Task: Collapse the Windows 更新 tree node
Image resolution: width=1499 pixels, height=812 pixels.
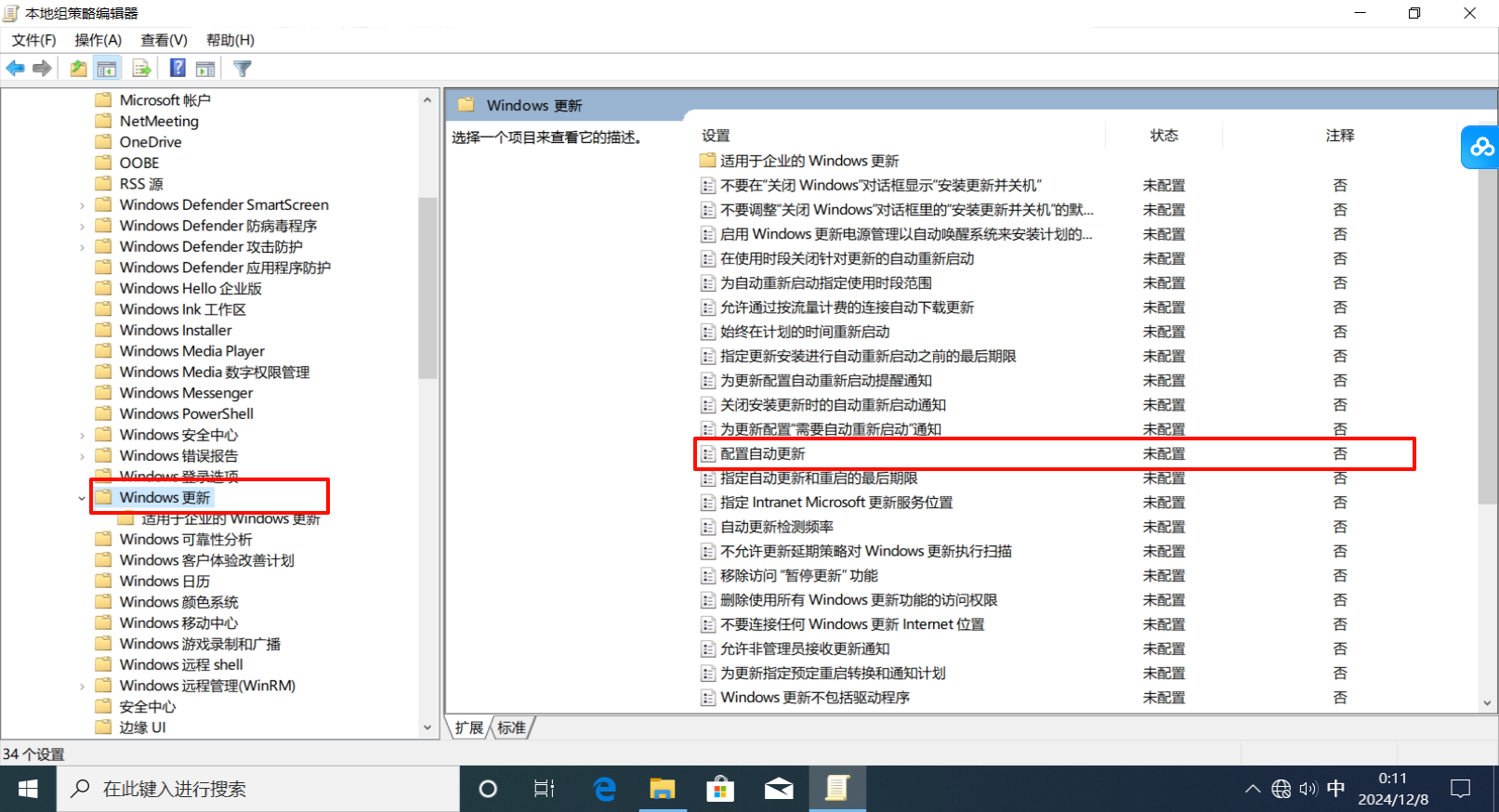Action: point(82,498)
